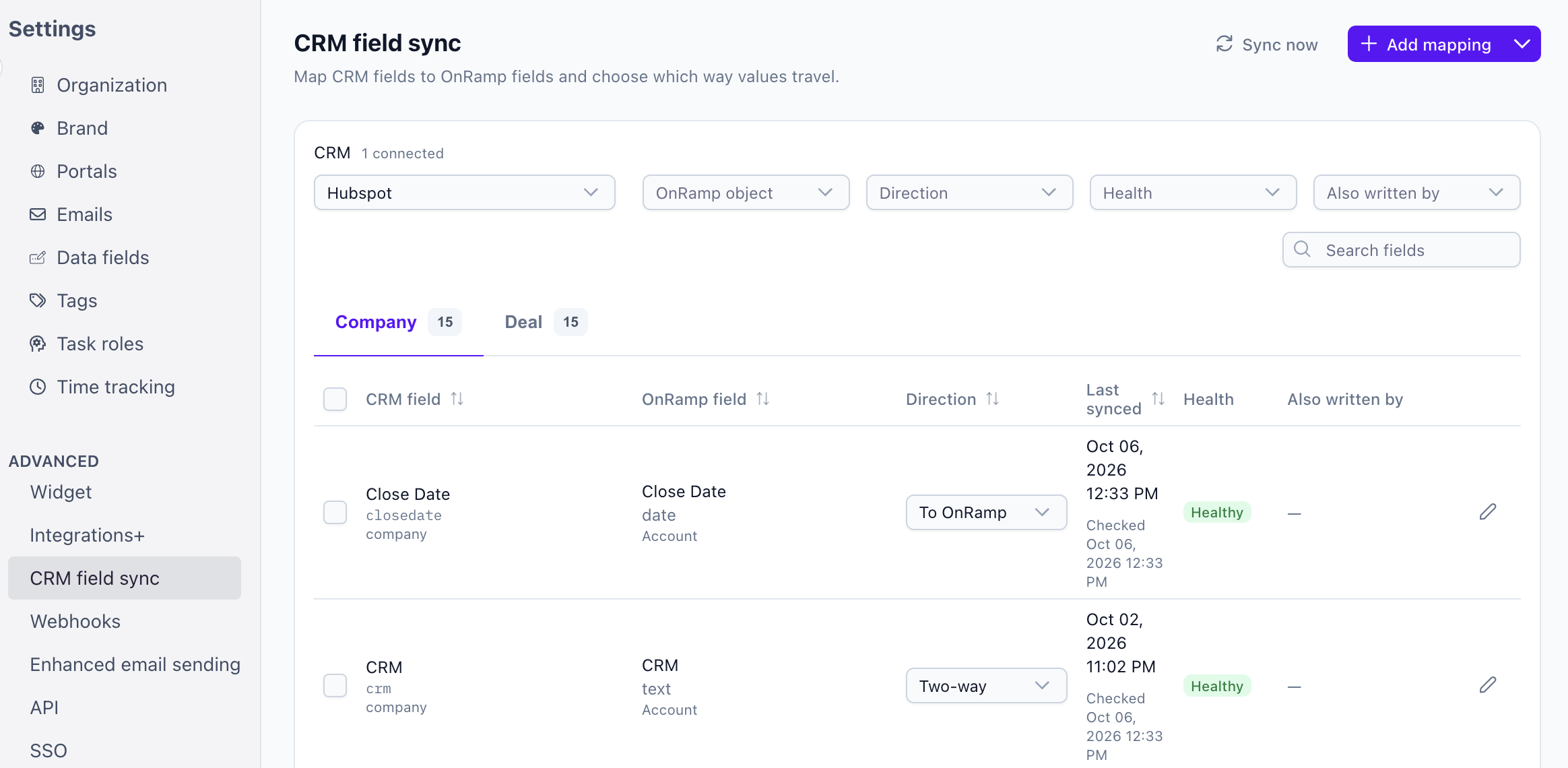The height and width of the screenshot is (768, 1568).
Task: Change the Two-way direction dropdown
Action: pos(986,686)
